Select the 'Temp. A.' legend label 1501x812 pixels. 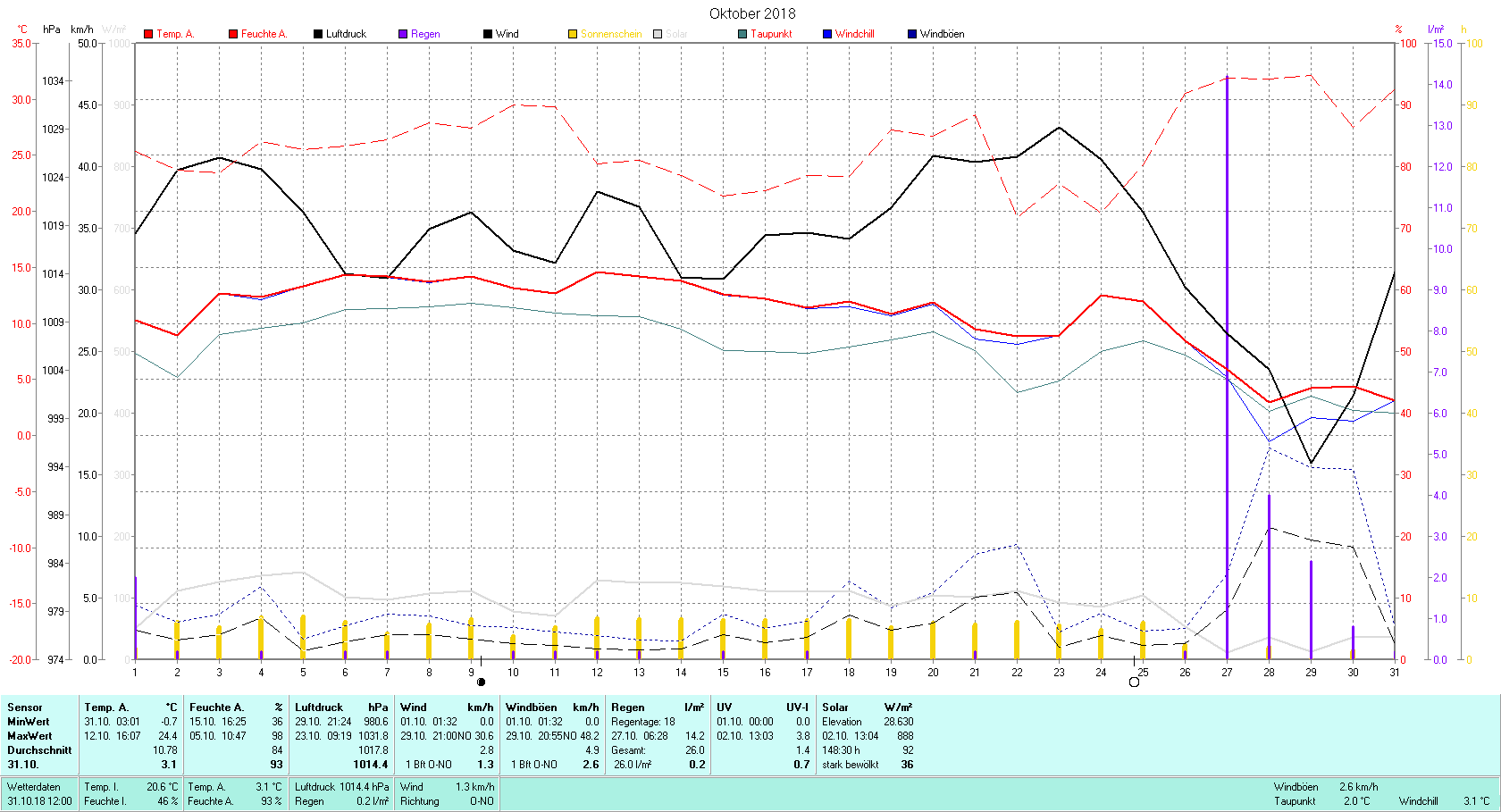click(175, 34)
